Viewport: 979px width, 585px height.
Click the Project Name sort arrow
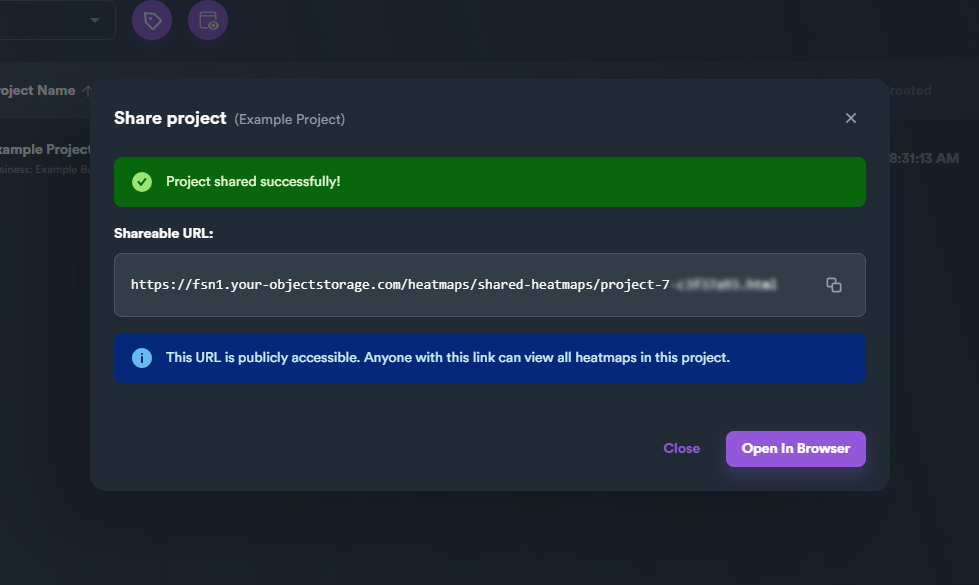coord(87,91)
